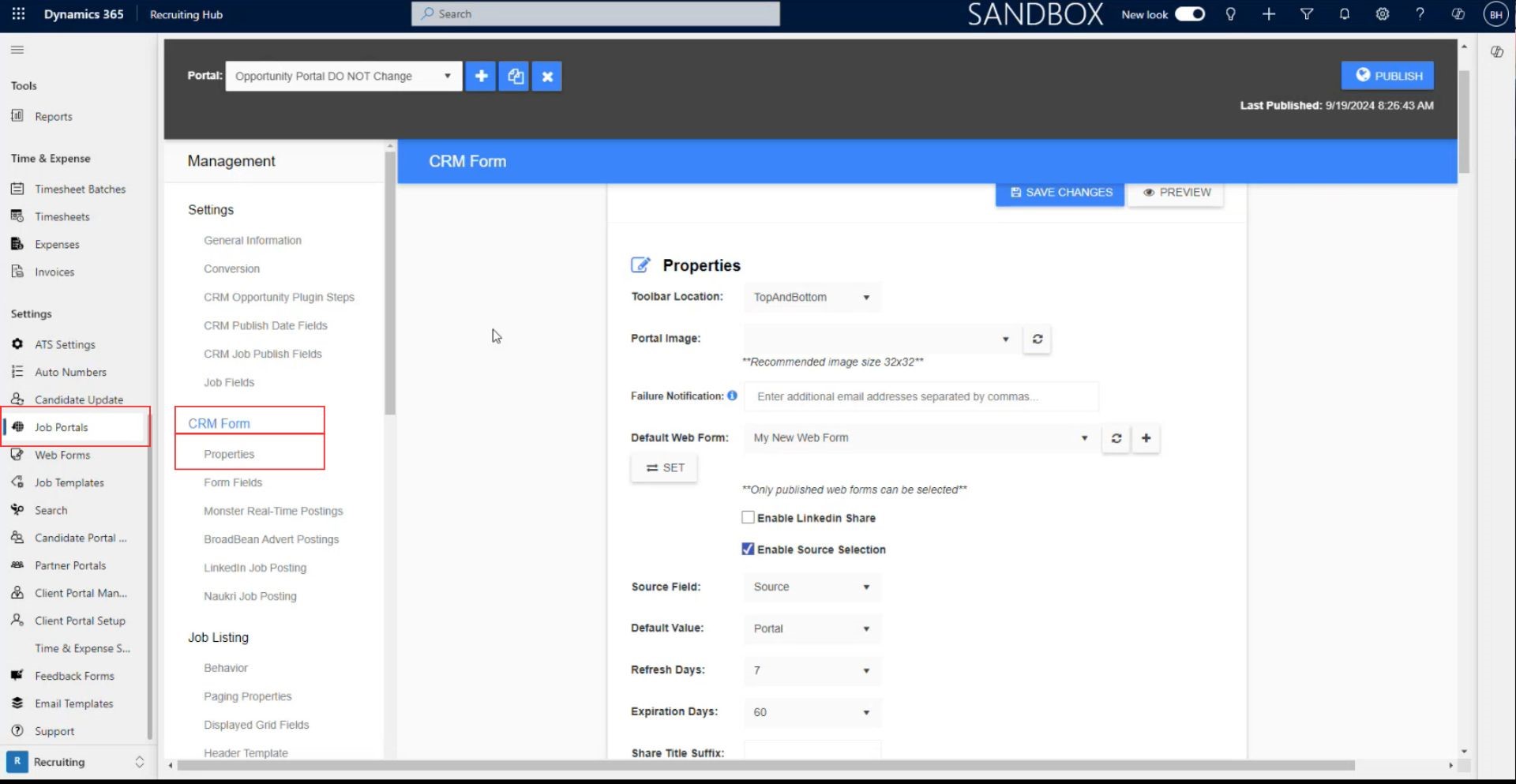Viewport: 1516px width, 784px height.
Task: Click the Reports icon in sidebar
Action: pos(17,116)
